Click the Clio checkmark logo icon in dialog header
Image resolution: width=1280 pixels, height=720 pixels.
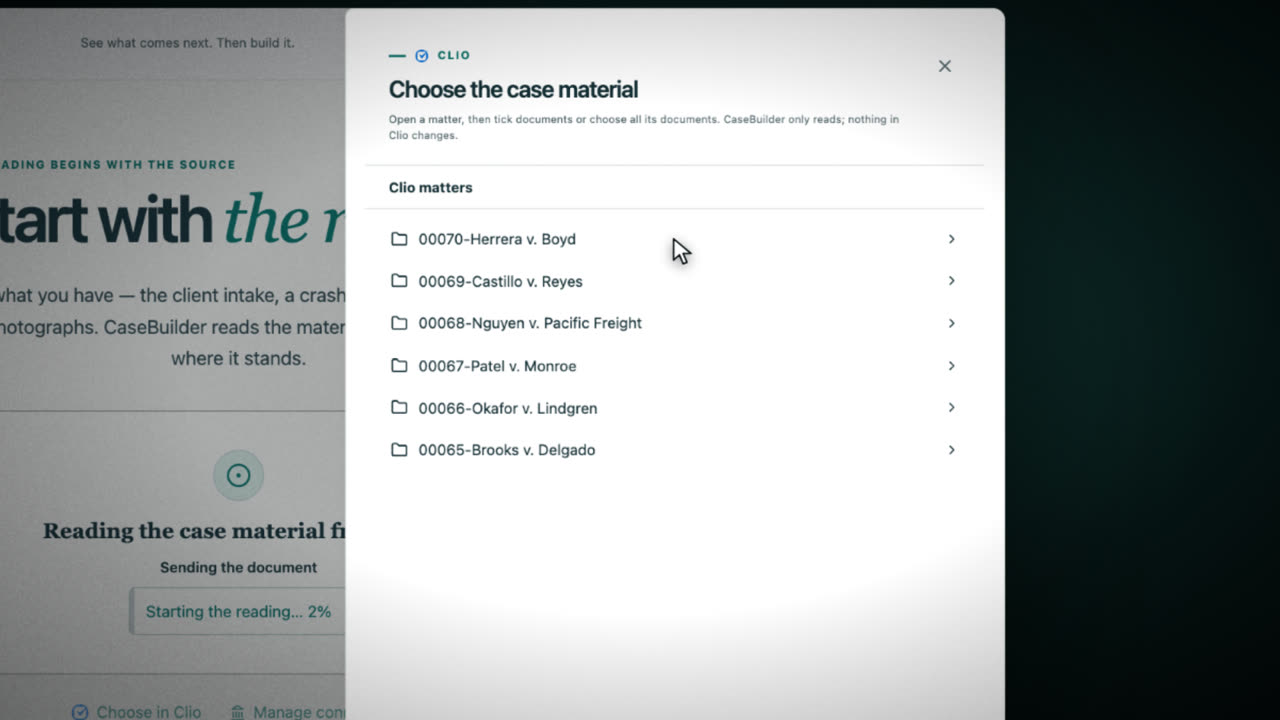pos(422,56)
